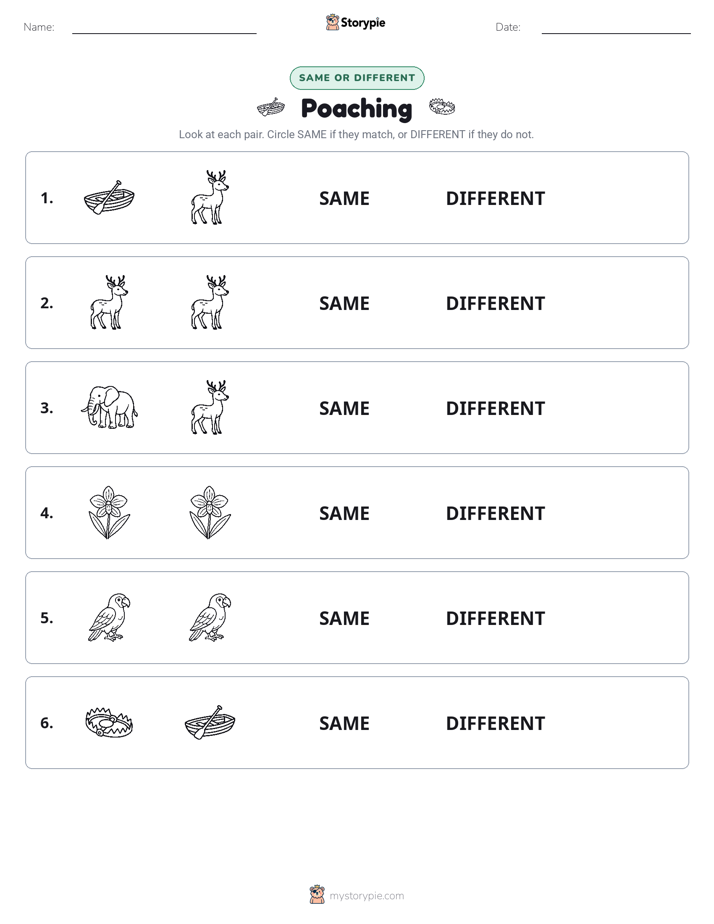Viewport: 714px width, 924px height.
Task: Select SAME for row 2
Action: (344, 303)
